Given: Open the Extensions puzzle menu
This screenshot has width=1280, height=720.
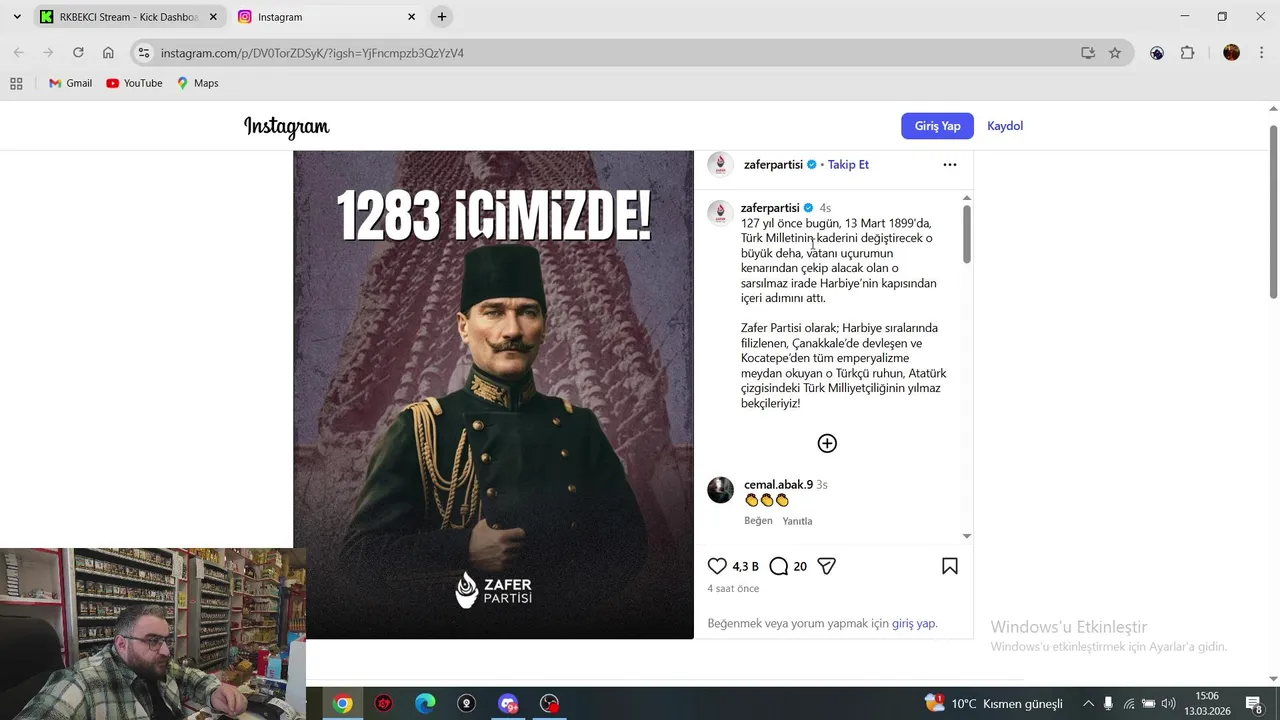Looking at the screenshot, I should 1188,53.
